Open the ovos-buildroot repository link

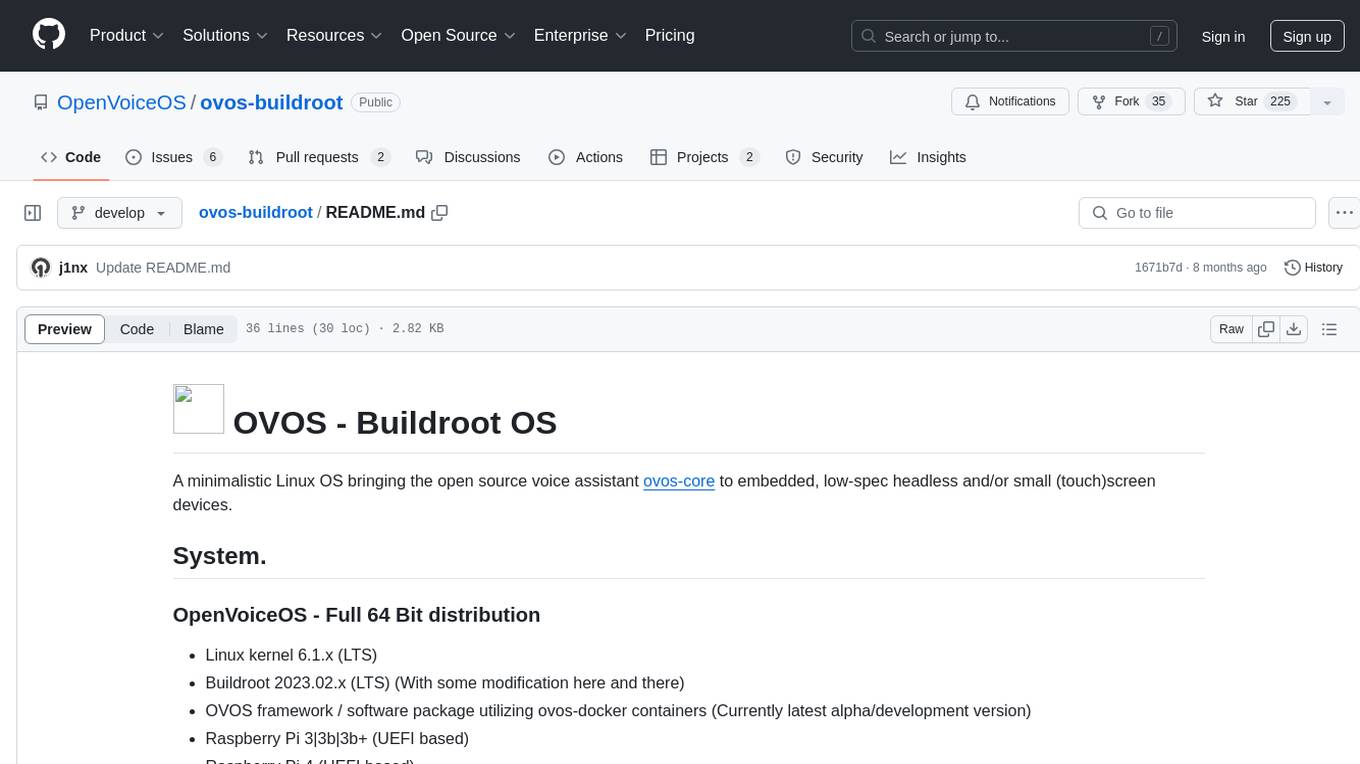coord(272,102)
